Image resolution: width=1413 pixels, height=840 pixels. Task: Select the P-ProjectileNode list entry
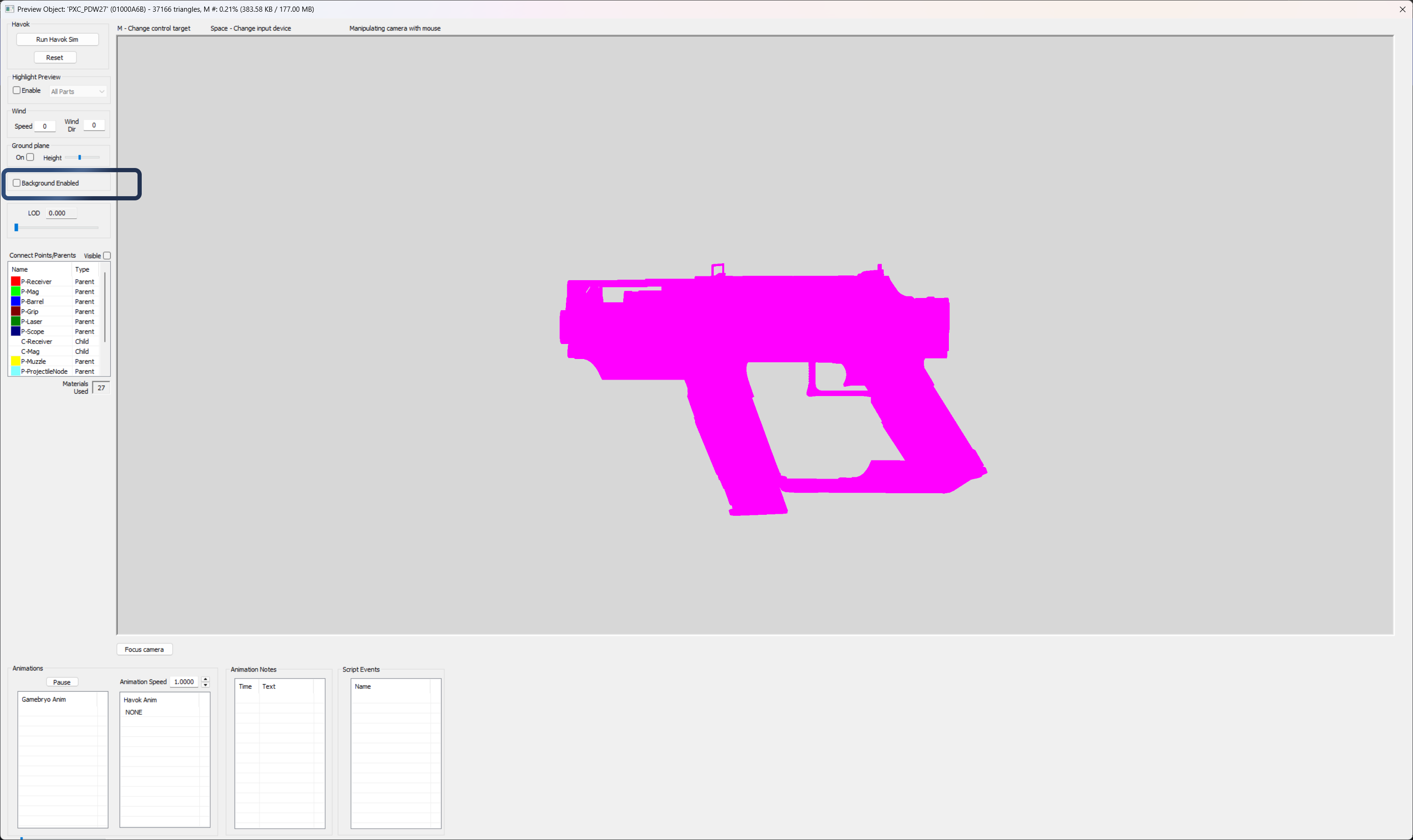pos(55,371)
